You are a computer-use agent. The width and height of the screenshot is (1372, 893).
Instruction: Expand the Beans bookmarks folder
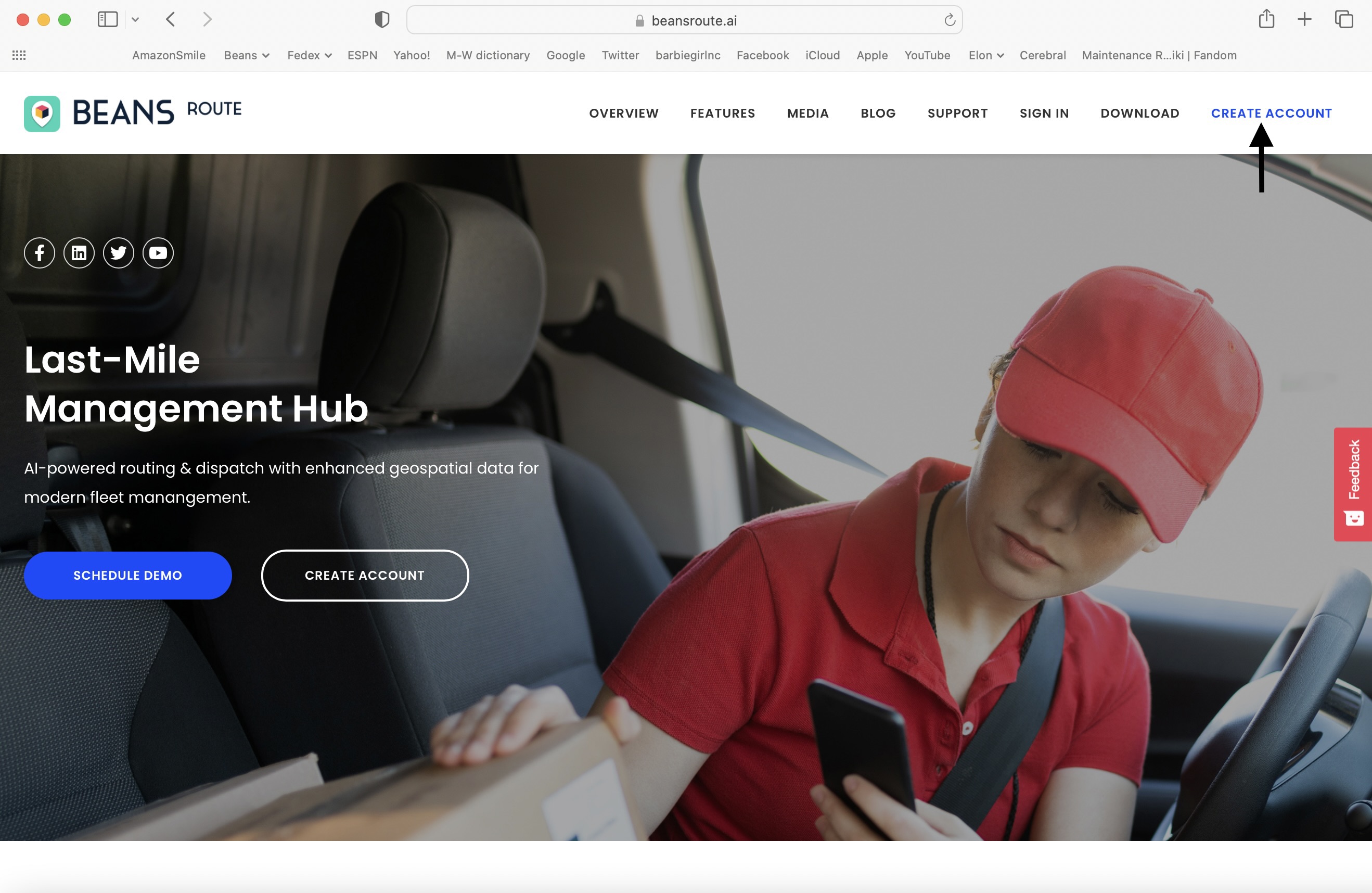(x=246, y=55)
